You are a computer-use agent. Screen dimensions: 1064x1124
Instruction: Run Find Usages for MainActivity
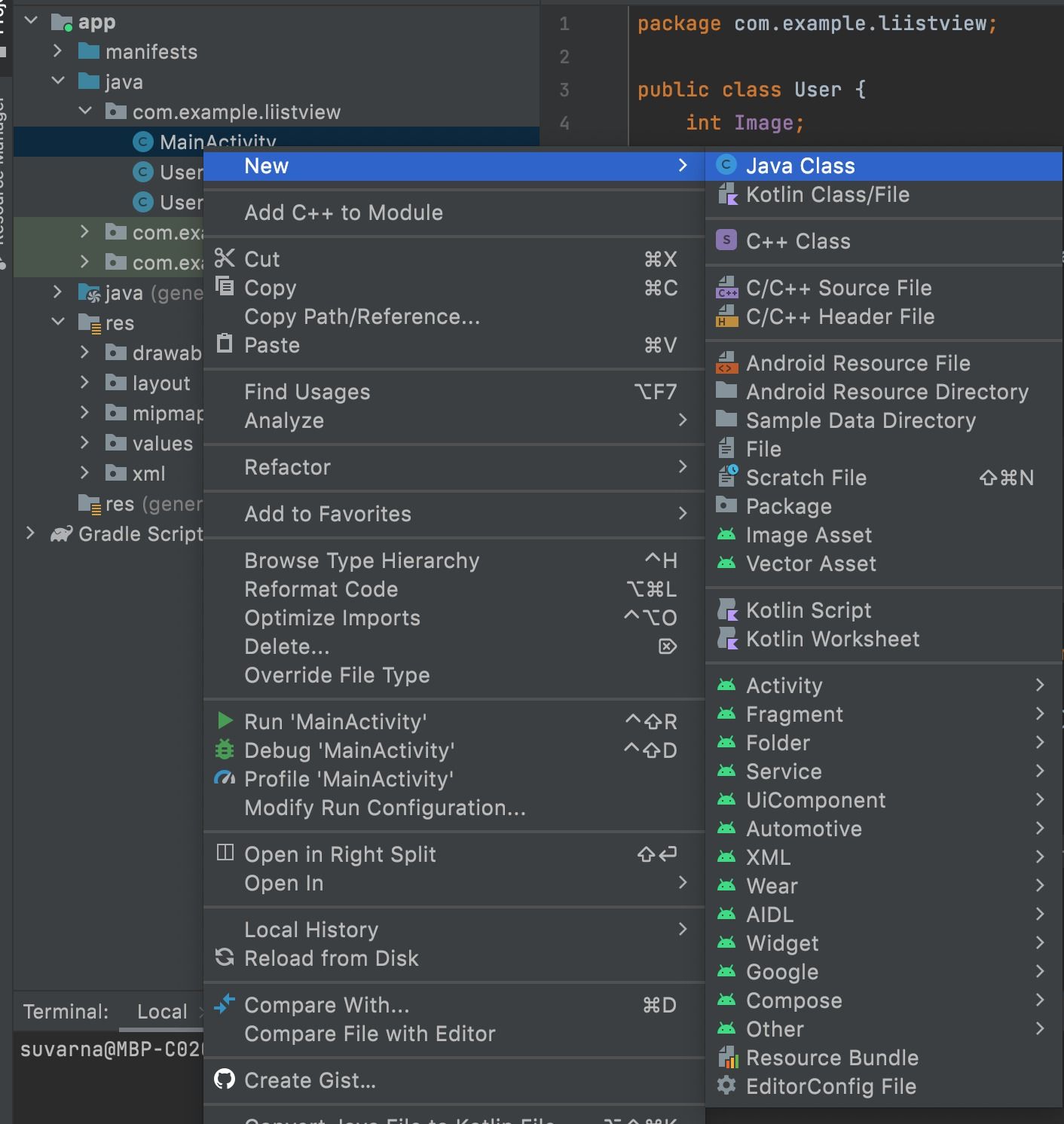coord(307,391)
